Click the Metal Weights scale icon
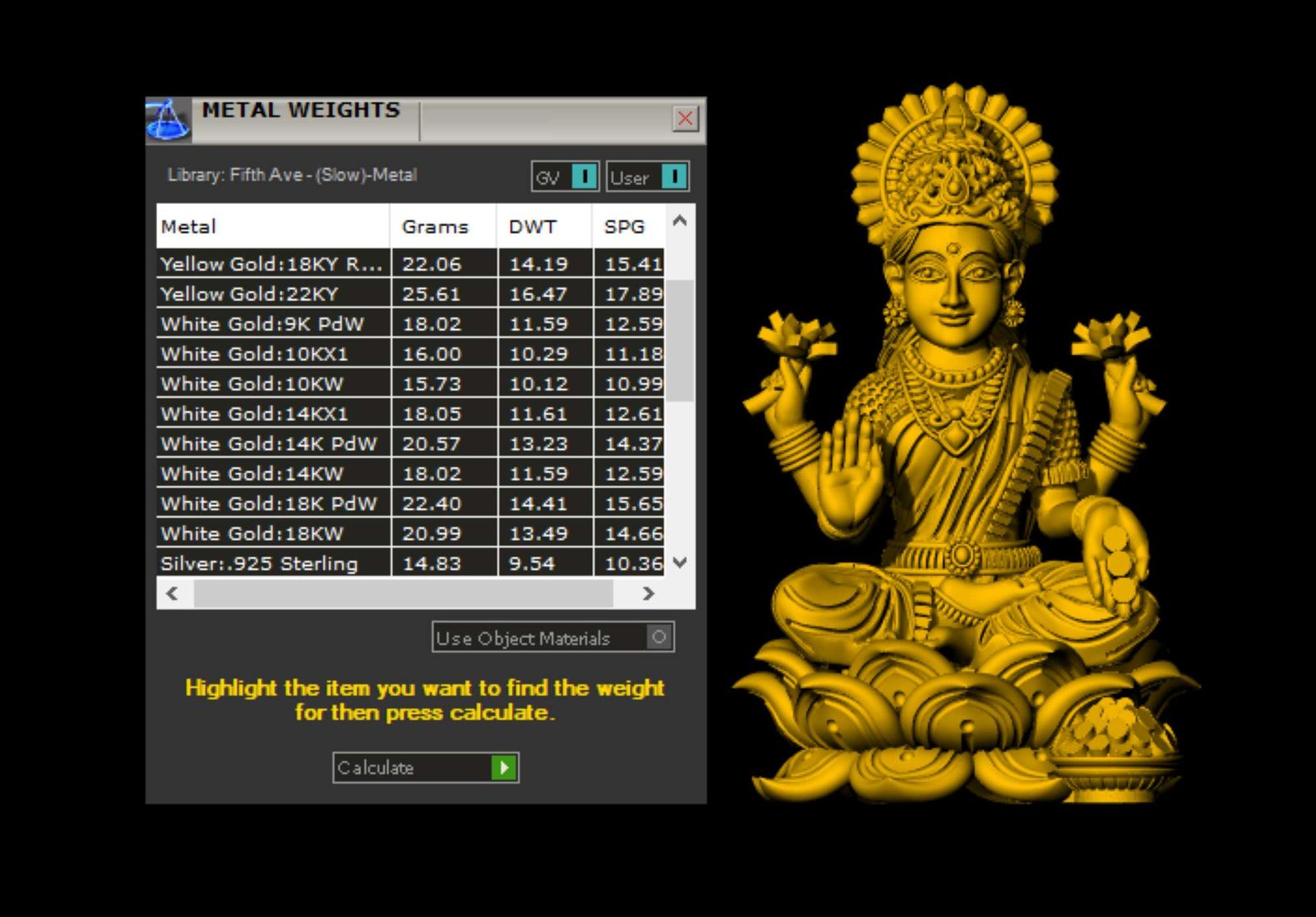 click(168, 121)
